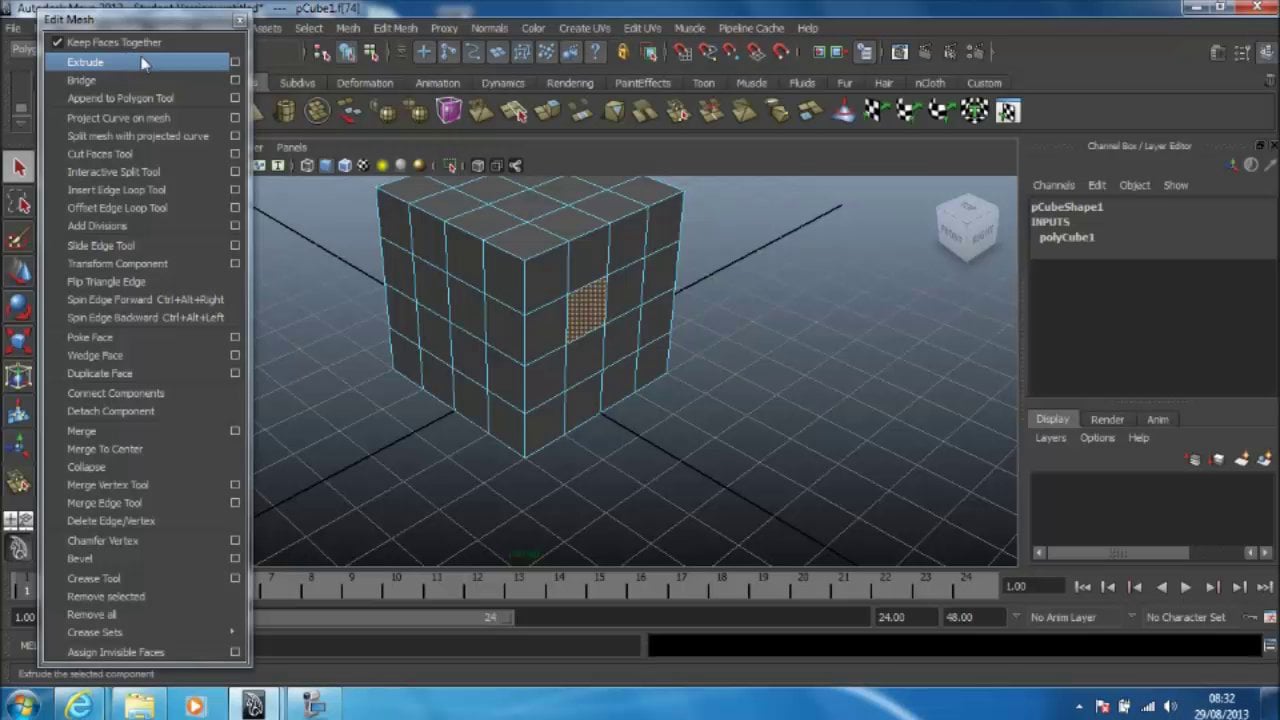This screenshot has height=720, width=1280.
Task: Switch to the Rendering shelf tab
Action: point(569,83)
